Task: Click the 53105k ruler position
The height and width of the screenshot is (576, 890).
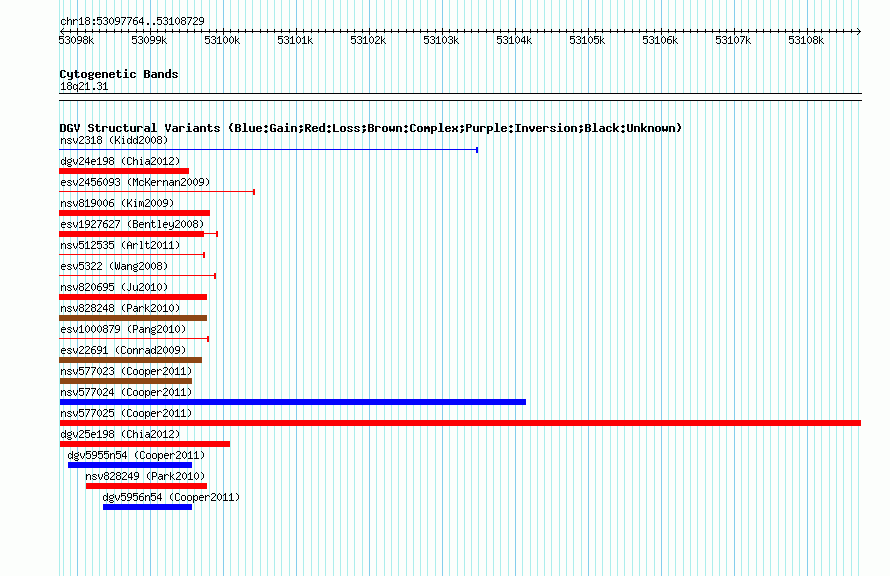Action: click(x=587, y=40)
